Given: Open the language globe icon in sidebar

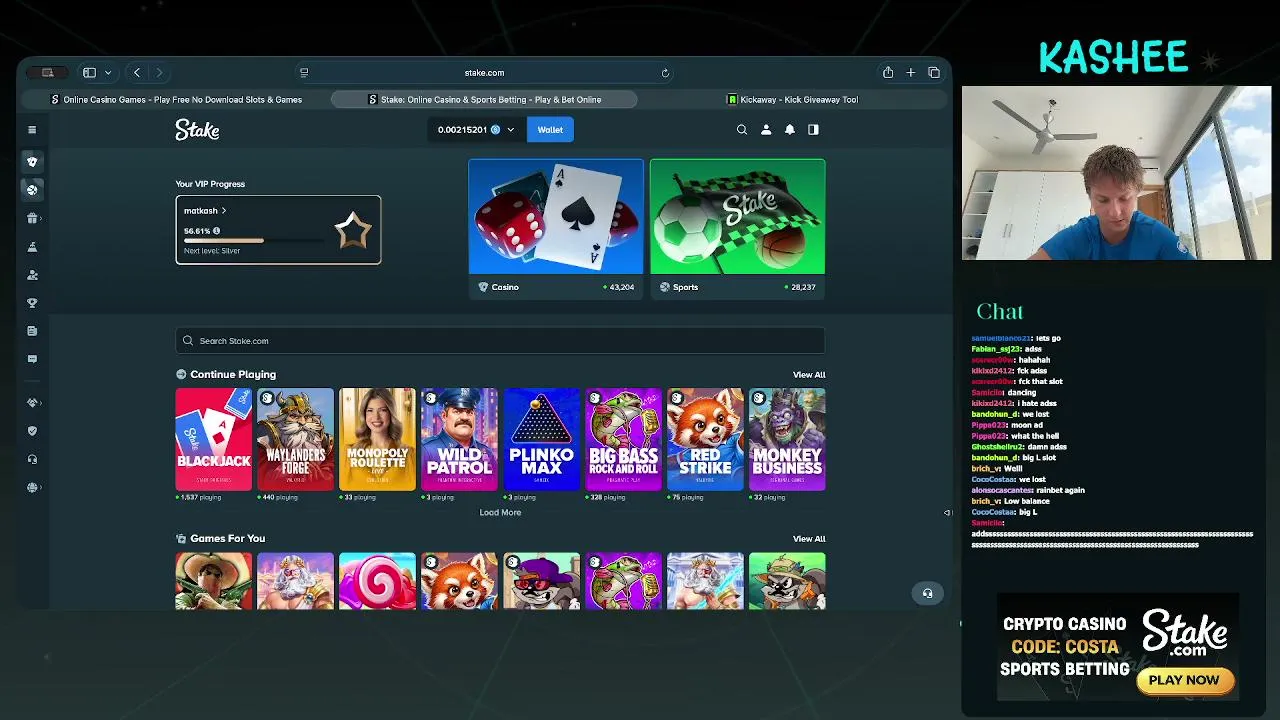Looking at the screenshot, I should 32,487.
